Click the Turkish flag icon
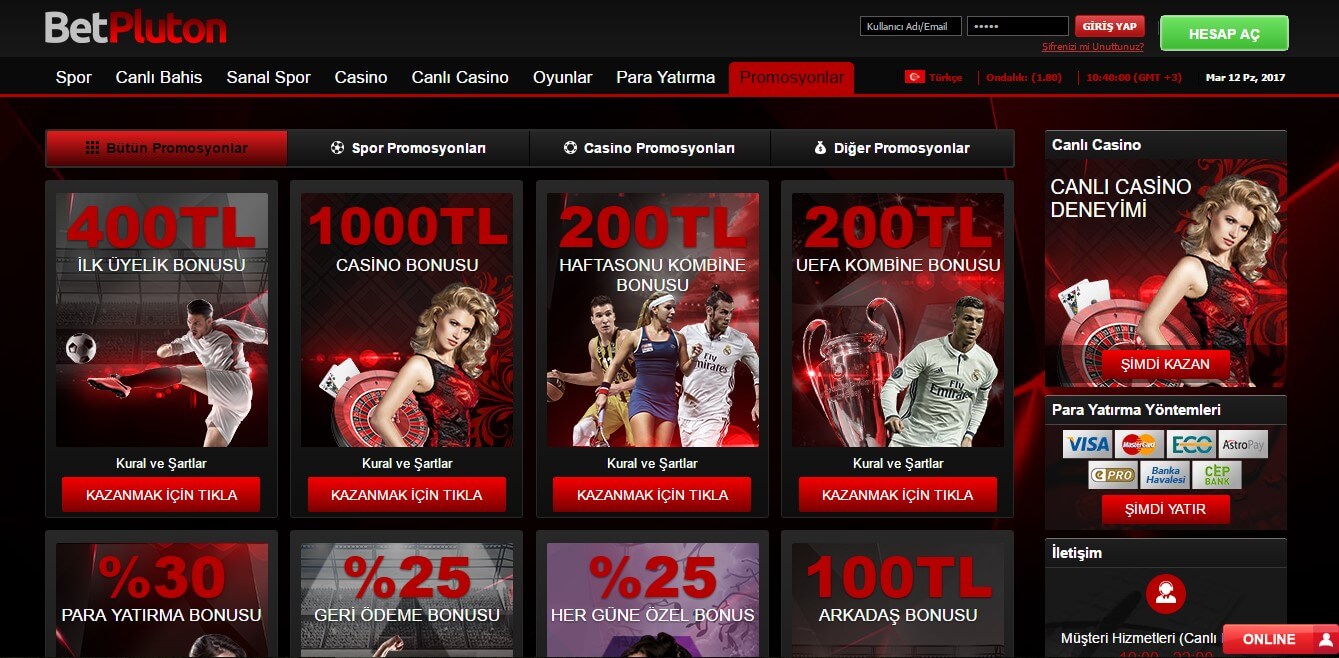This screenshot has width=1339, height=658. [x=914, y=77]
